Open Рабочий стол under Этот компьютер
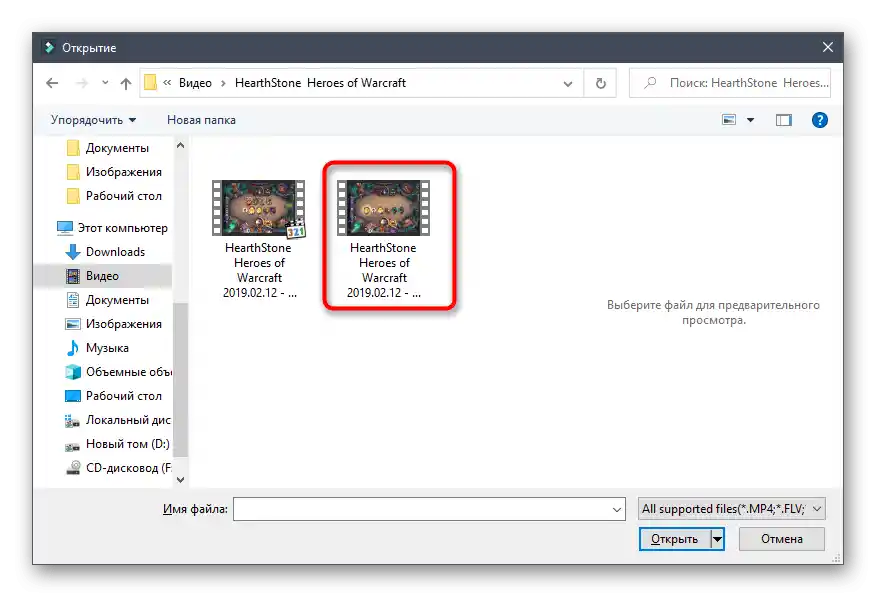Image resolution: width=876 pixels, height=597 pixels. (x=114, y=396)
